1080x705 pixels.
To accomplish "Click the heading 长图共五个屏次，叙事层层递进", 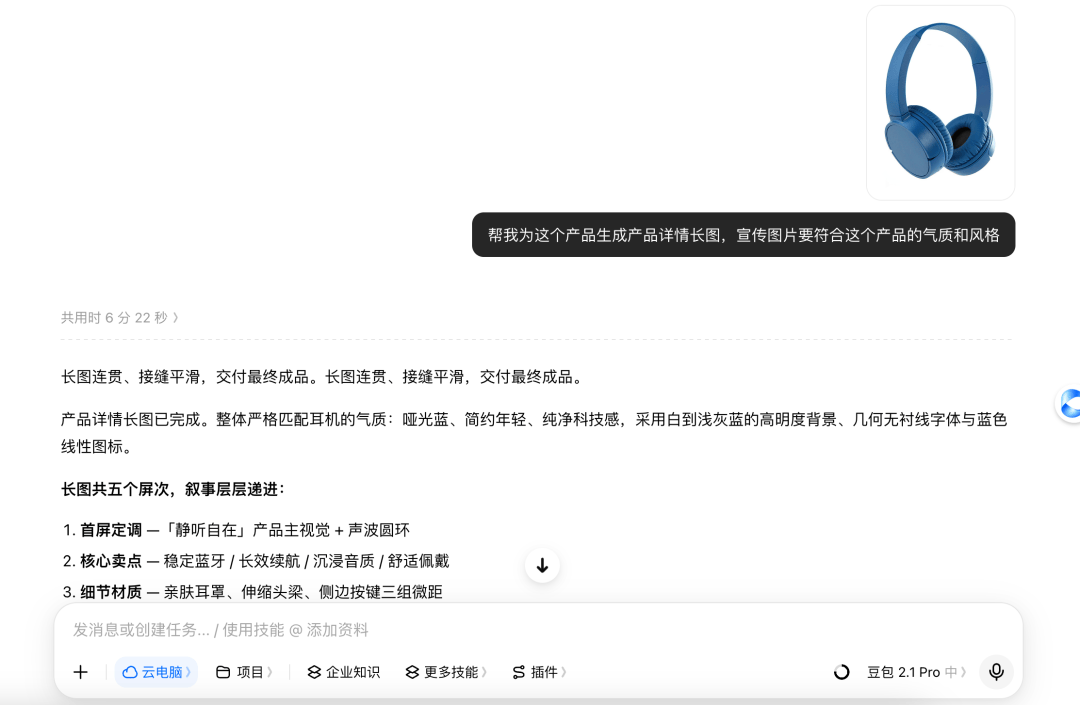I will (x=173, y=490).
